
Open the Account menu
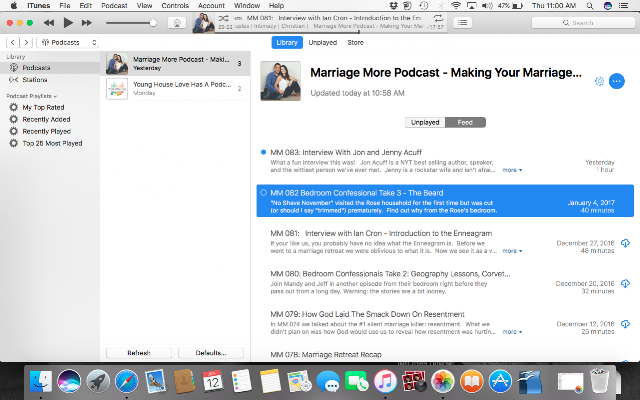point(211,6)
